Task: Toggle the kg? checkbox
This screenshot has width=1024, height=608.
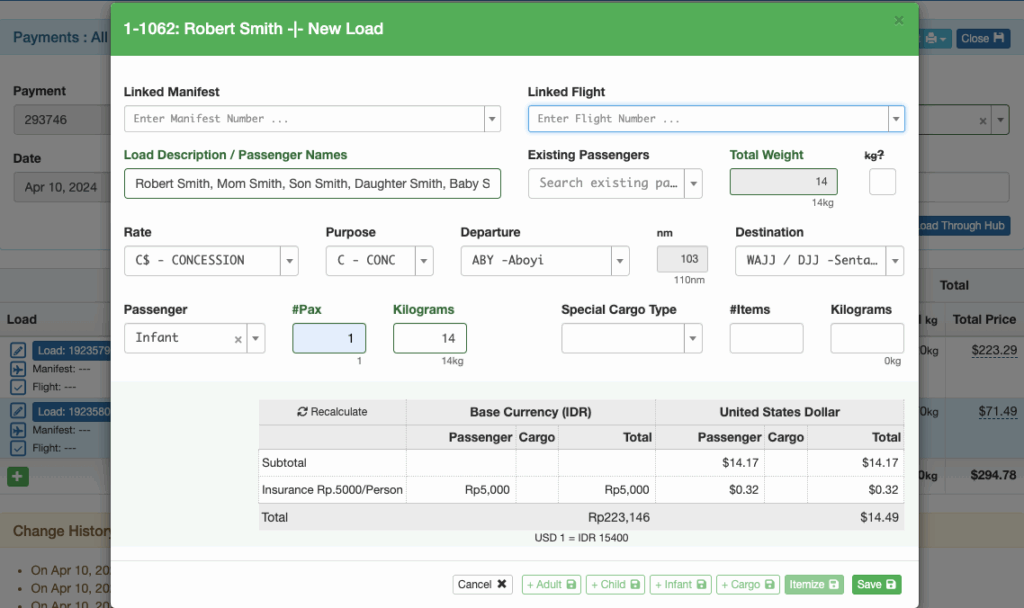Action: (x=882, y=182)
